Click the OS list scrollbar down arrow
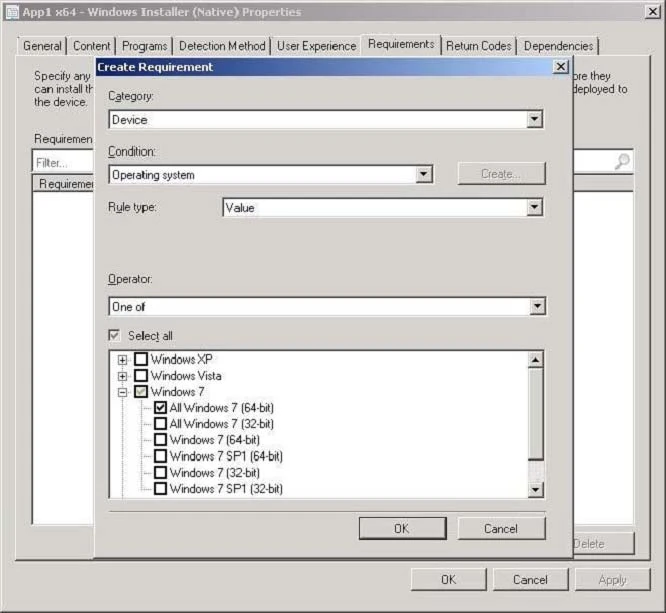Image resolution: width=666 pixels, height=613 pixels. click(x=536, y=489)
